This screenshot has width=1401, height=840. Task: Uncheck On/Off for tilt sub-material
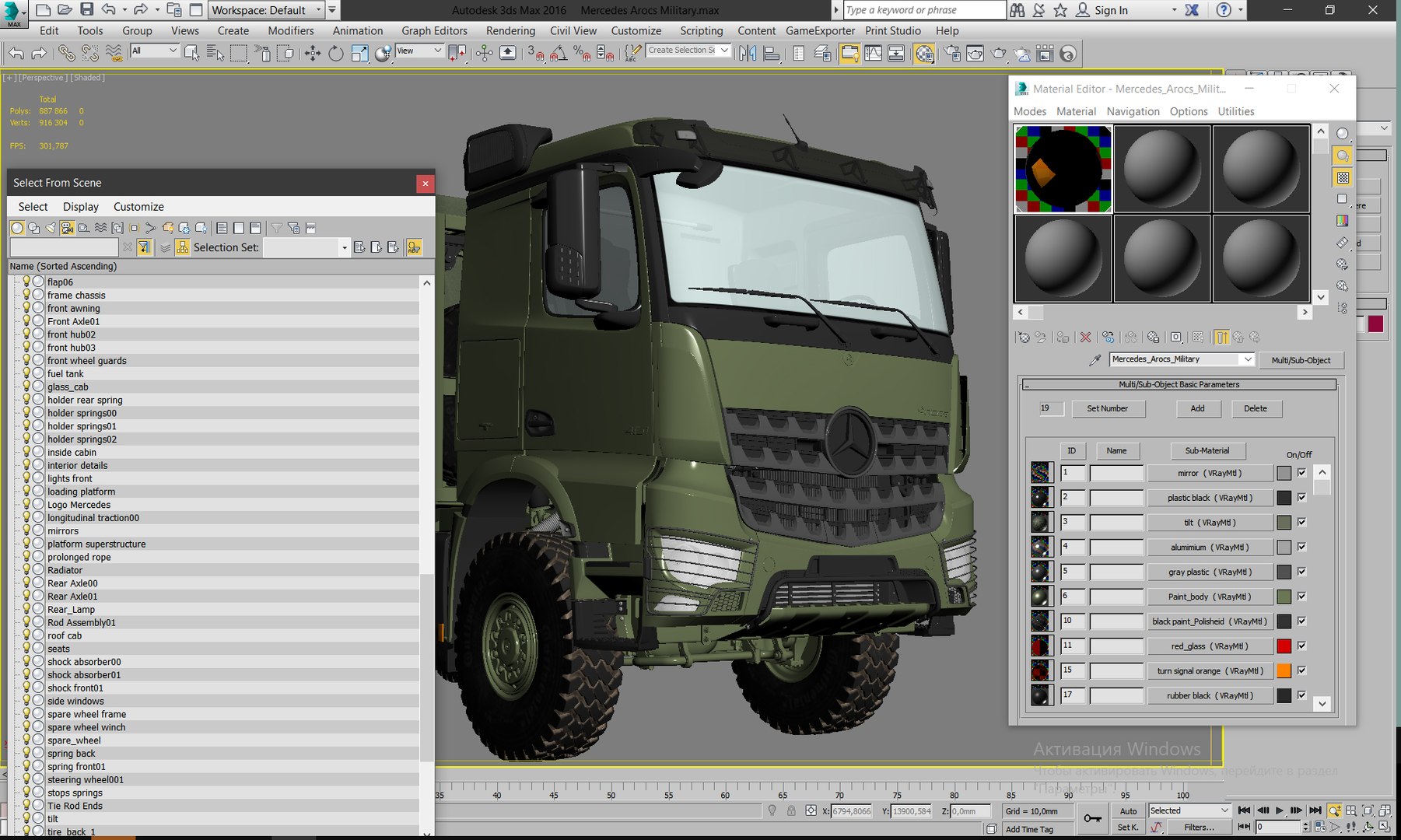pos(1301,522)
